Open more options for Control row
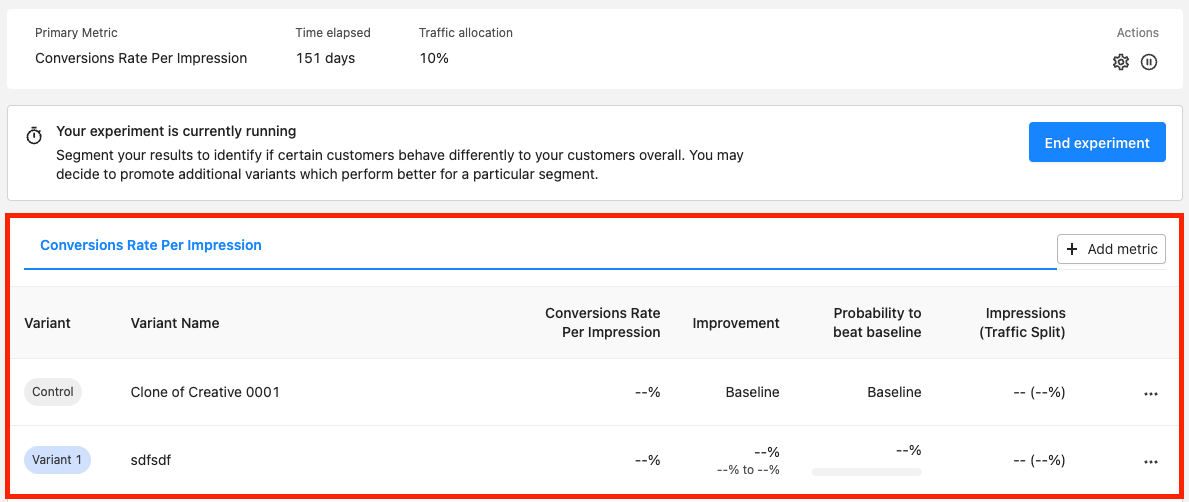Screen dimensions: 1189x502 pyautogui.click(x=1150, y=394)
